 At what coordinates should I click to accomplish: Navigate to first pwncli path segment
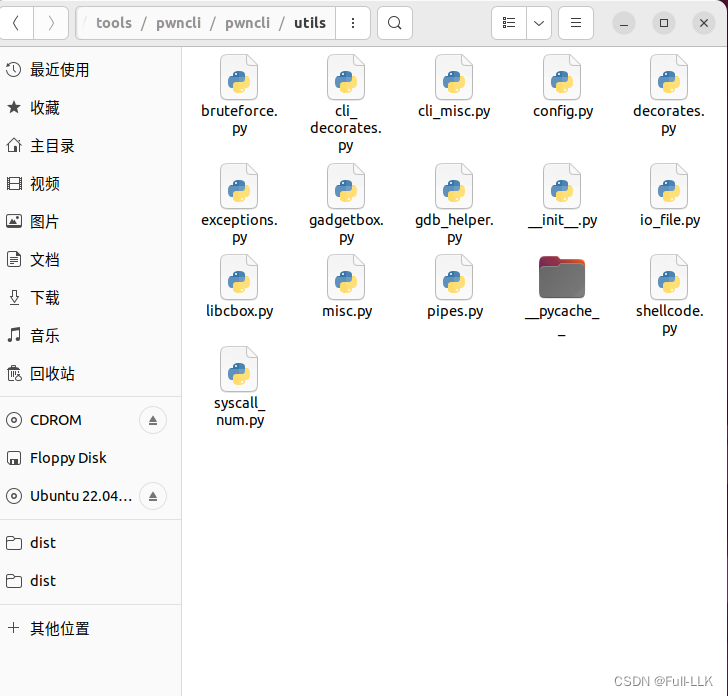[x=178, y=23]
